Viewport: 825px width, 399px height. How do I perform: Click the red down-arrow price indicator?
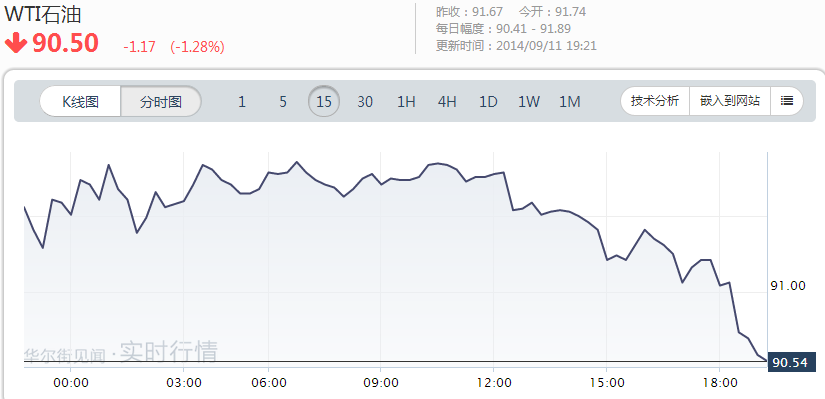click(16, 44)
